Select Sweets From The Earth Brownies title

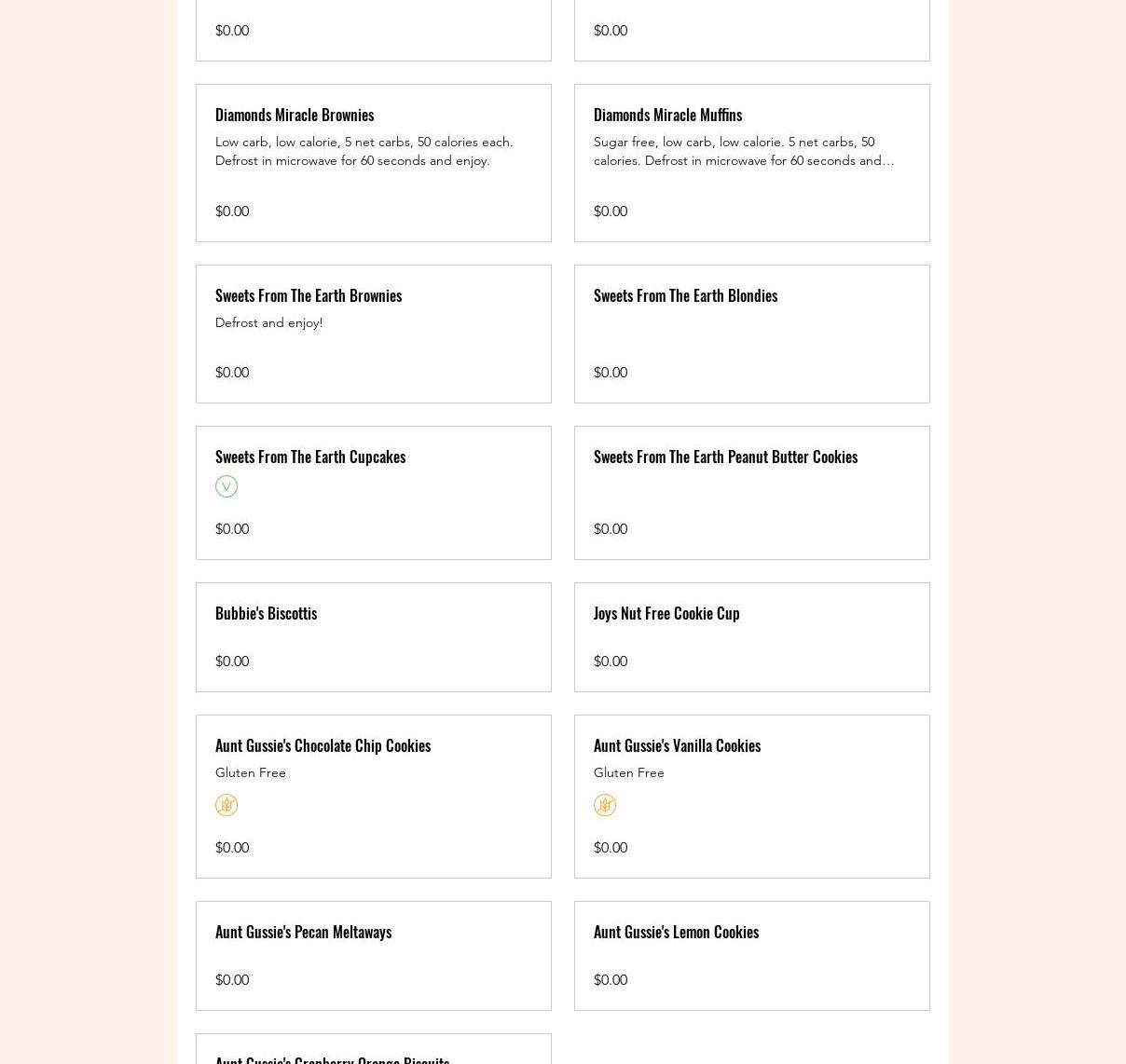tap(309, 295)
